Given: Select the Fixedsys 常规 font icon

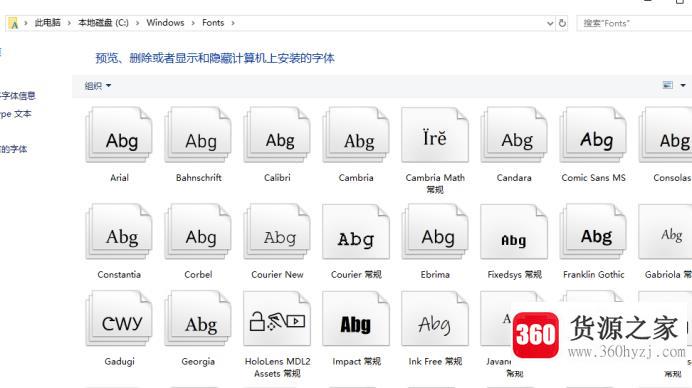Looking at the screenshot, I should [514, 231].
